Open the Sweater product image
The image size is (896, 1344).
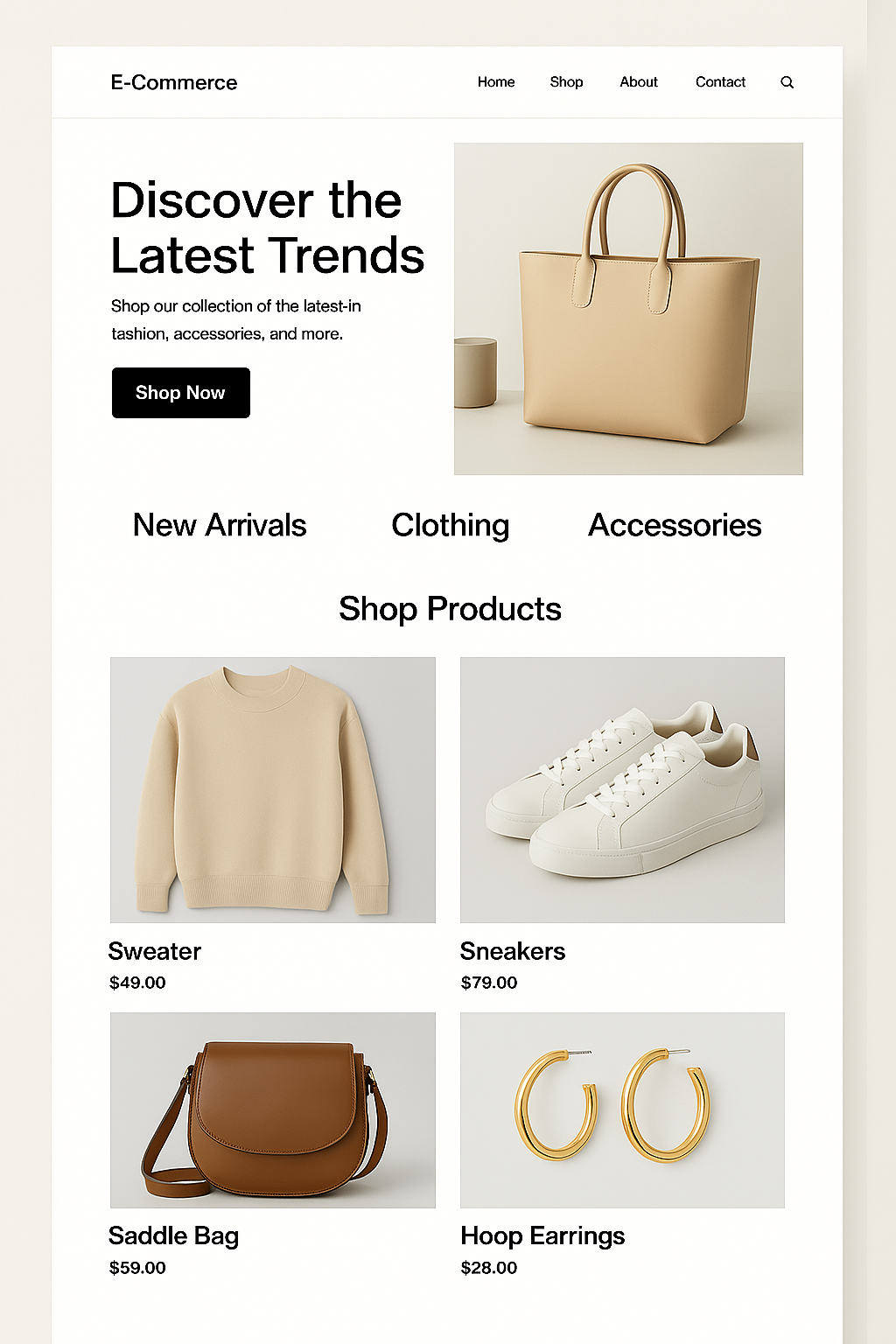point(273,790)
